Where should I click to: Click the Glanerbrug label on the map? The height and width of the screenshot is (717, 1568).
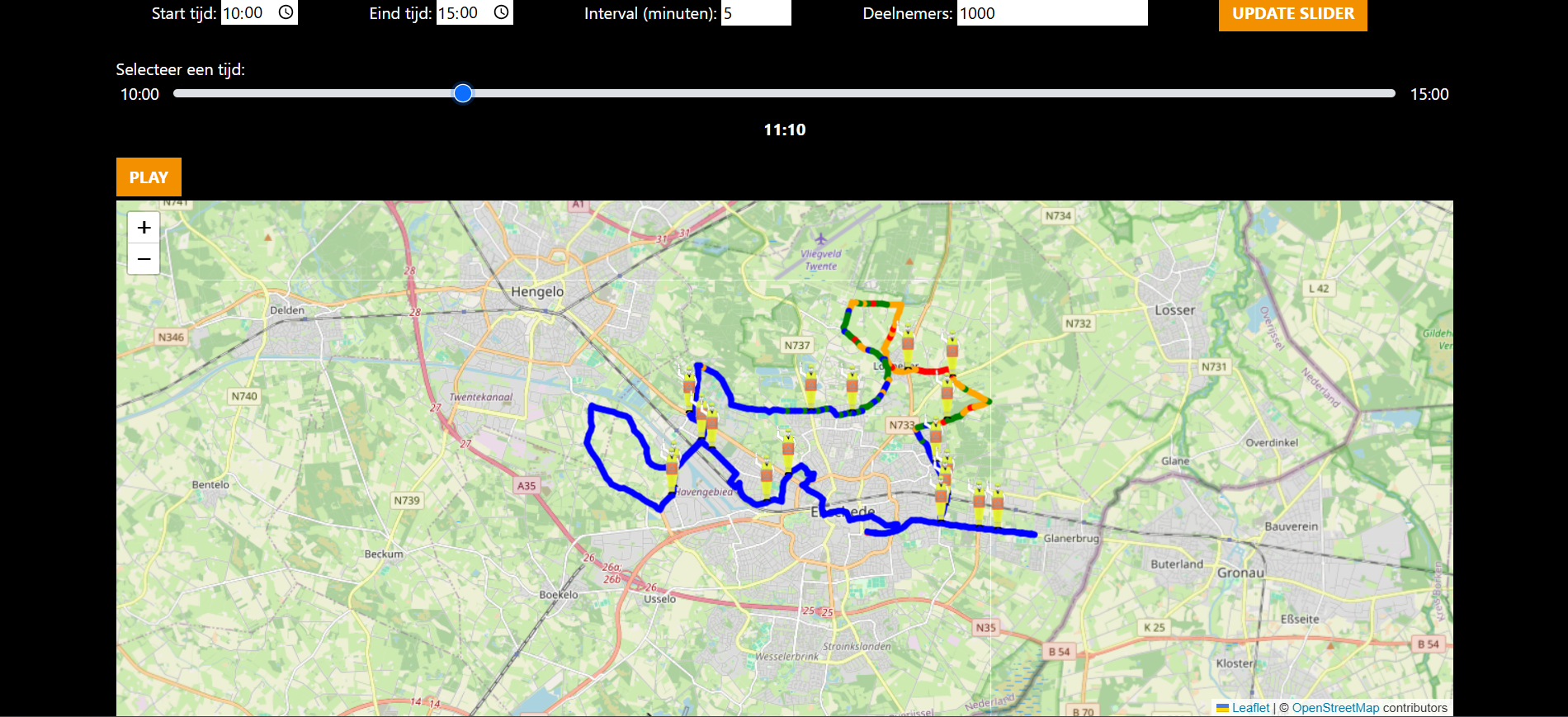coord(1071,538)
